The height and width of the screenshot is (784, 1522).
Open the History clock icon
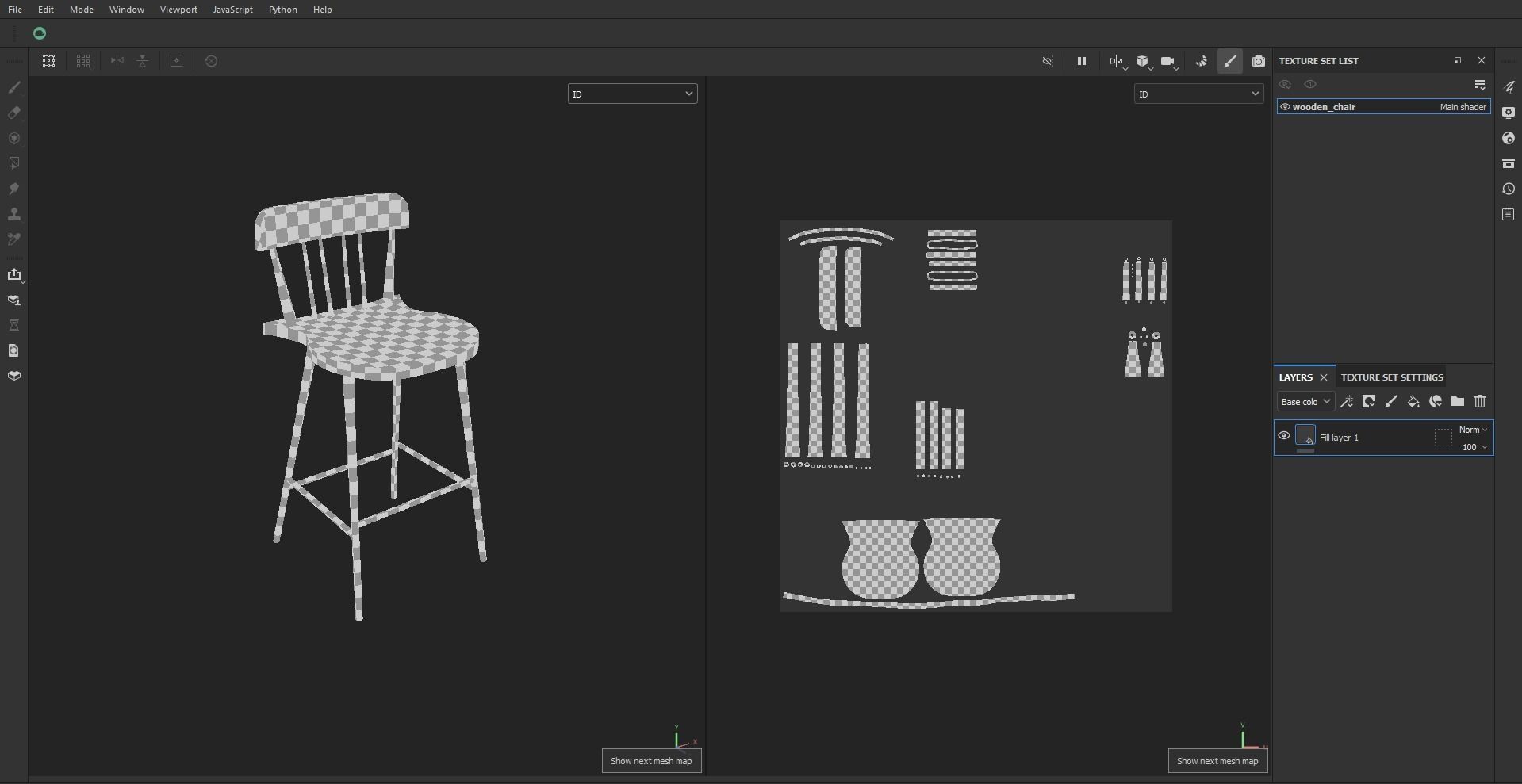[1509, 189]
